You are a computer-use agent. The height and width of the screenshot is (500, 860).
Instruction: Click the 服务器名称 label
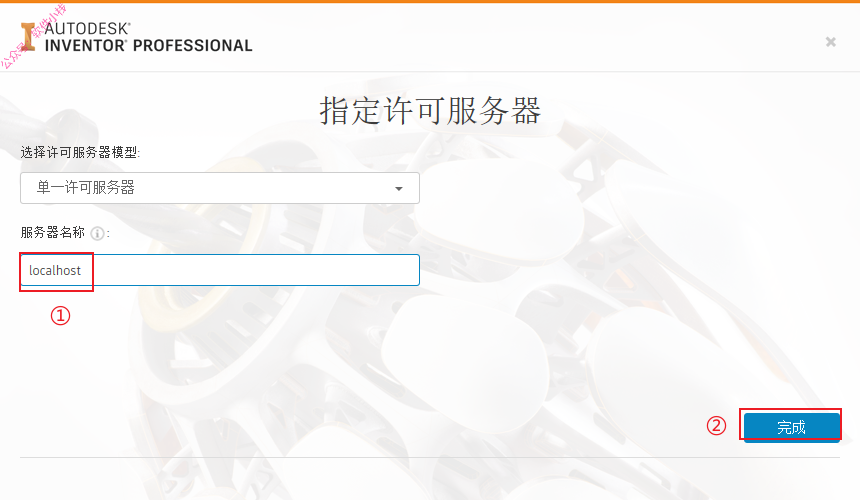tap(53, 232)
